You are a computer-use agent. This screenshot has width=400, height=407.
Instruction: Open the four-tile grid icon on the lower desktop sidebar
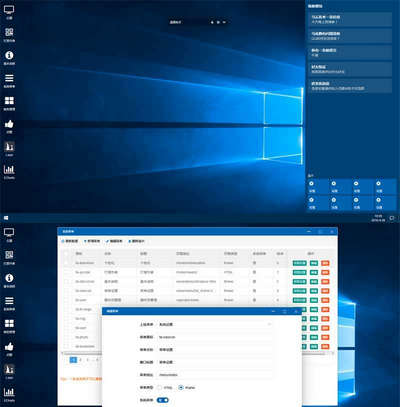tap(9, 323)
